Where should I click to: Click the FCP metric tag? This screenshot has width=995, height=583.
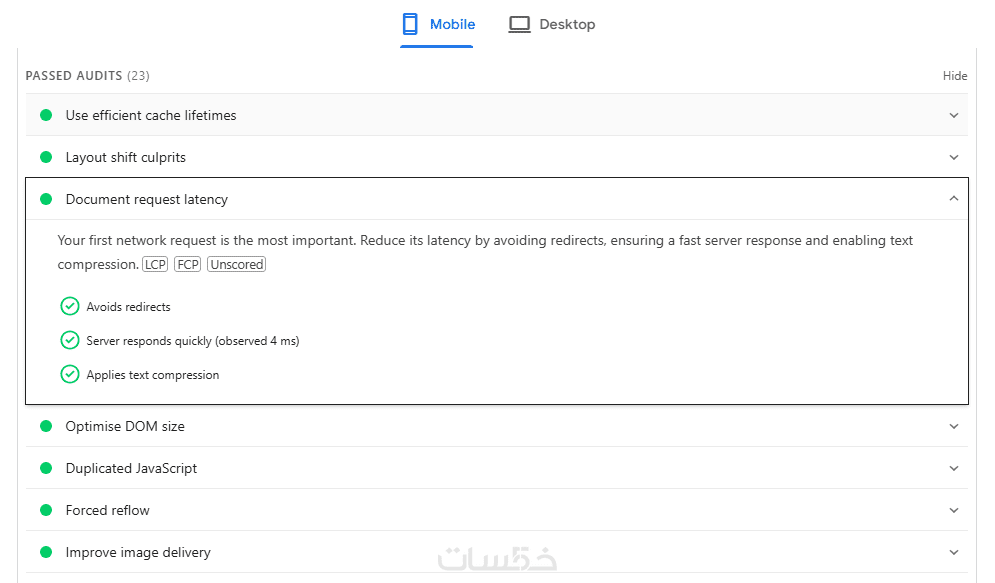click(187, 265)
